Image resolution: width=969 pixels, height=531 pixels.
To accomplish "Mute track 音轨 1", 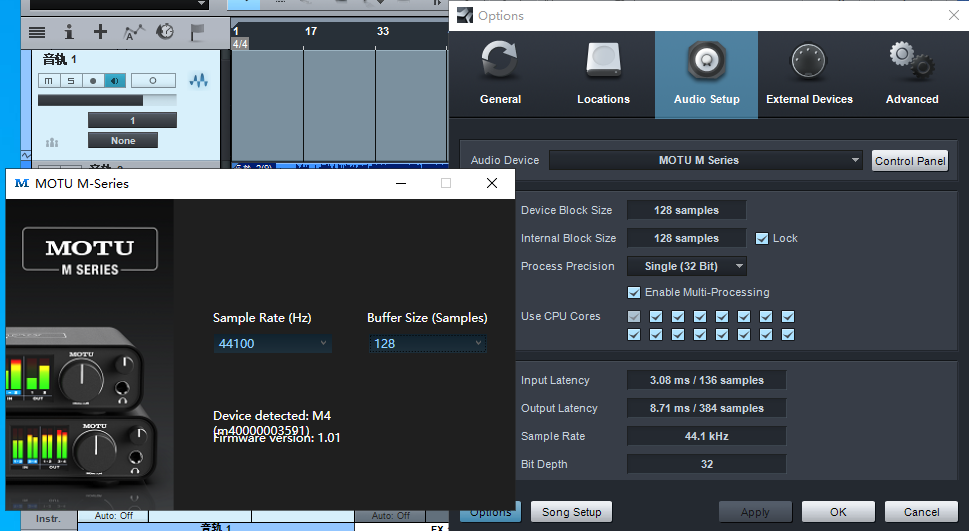I will [x=49, y=81].
